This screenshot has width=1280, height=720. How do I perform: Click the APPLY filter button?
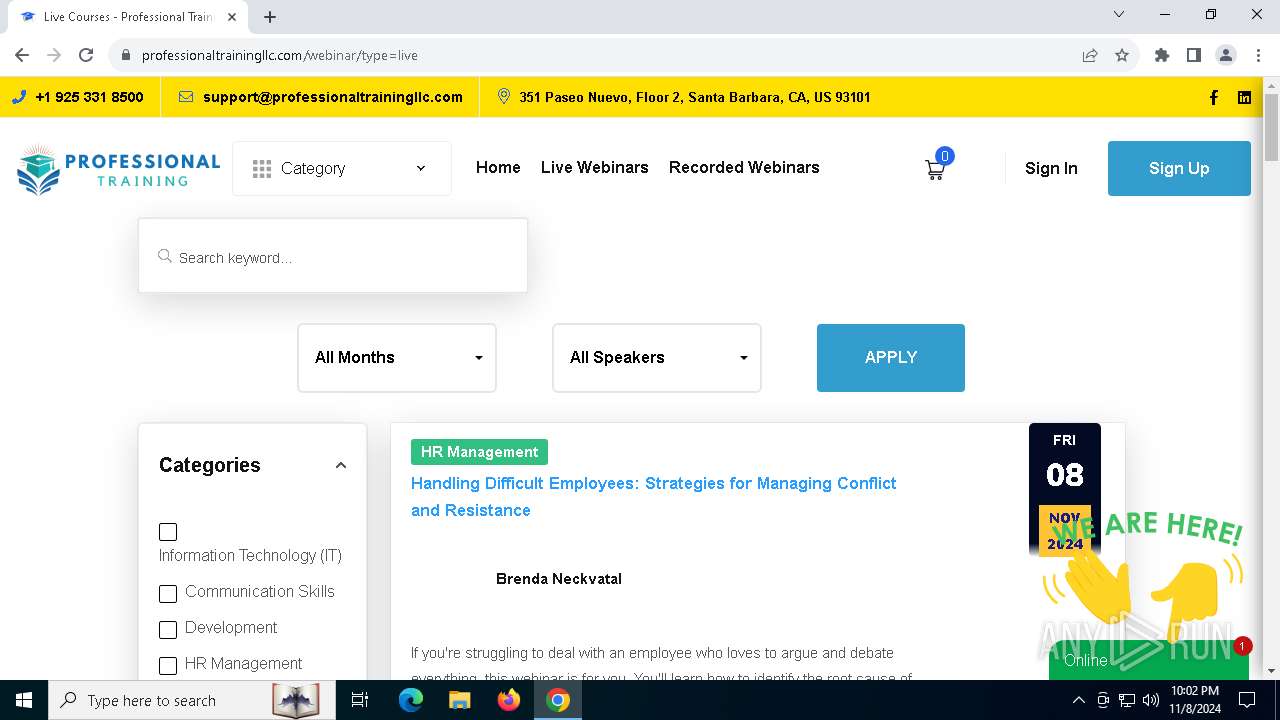[x=891, y=358]
